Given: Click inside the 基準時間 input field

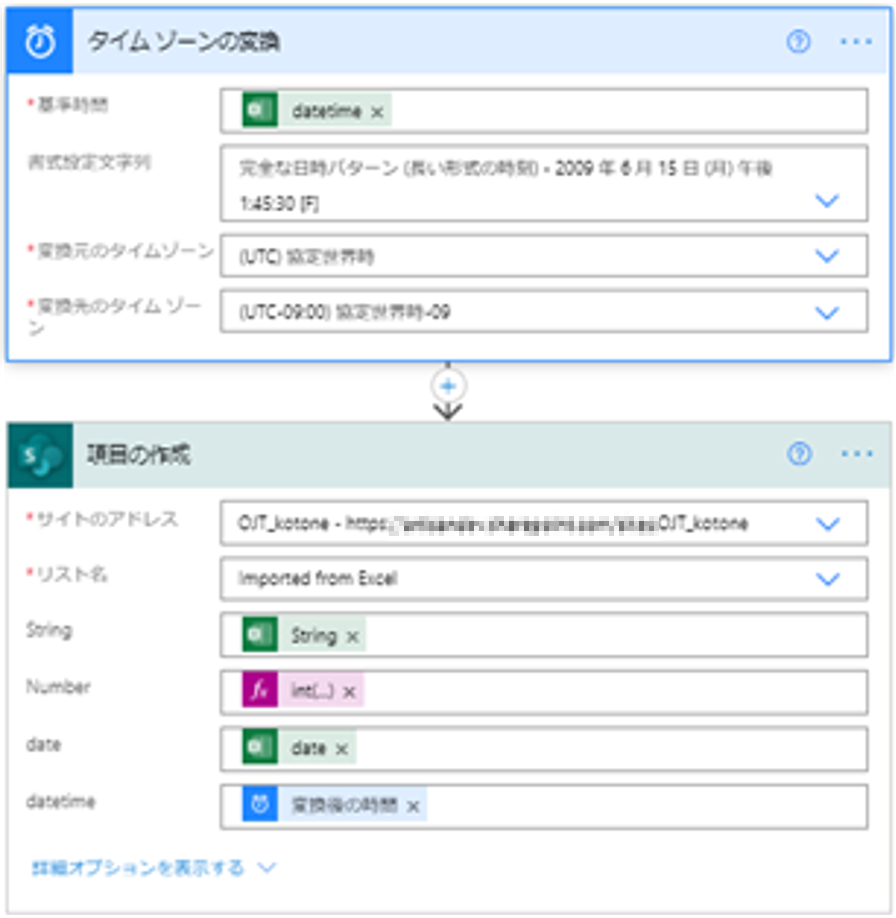Looking at the screenshot, I should [x=620, y=112].
